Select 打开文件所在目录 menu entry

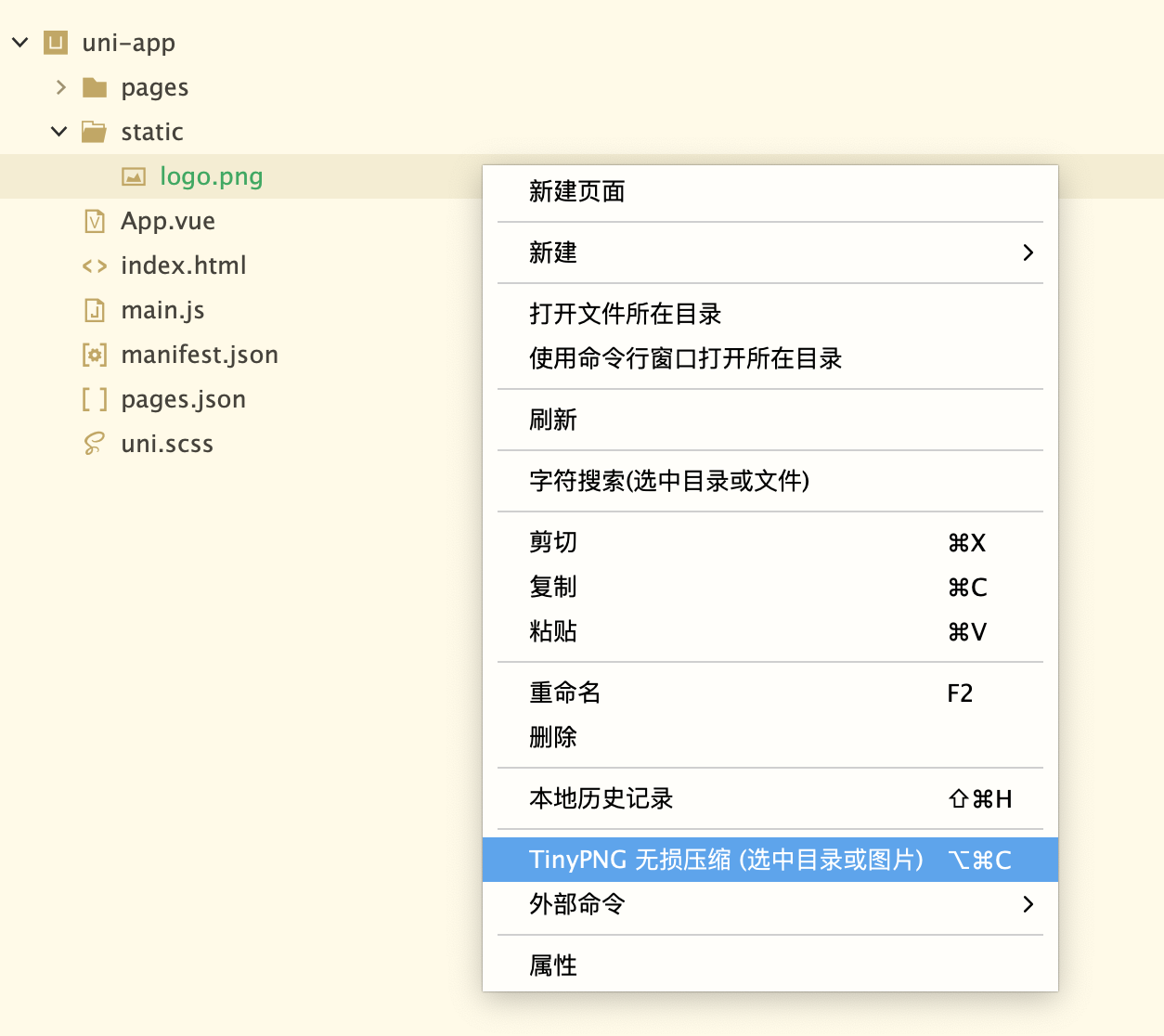pos(770,314)
